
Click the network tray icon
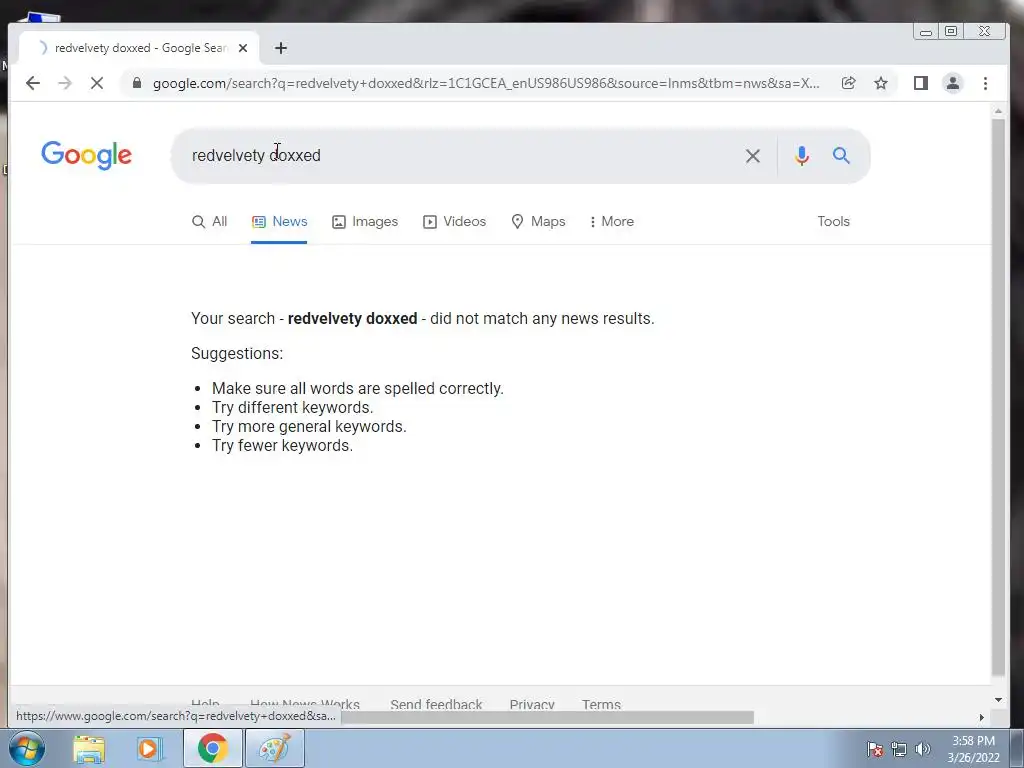coord(899,749)
